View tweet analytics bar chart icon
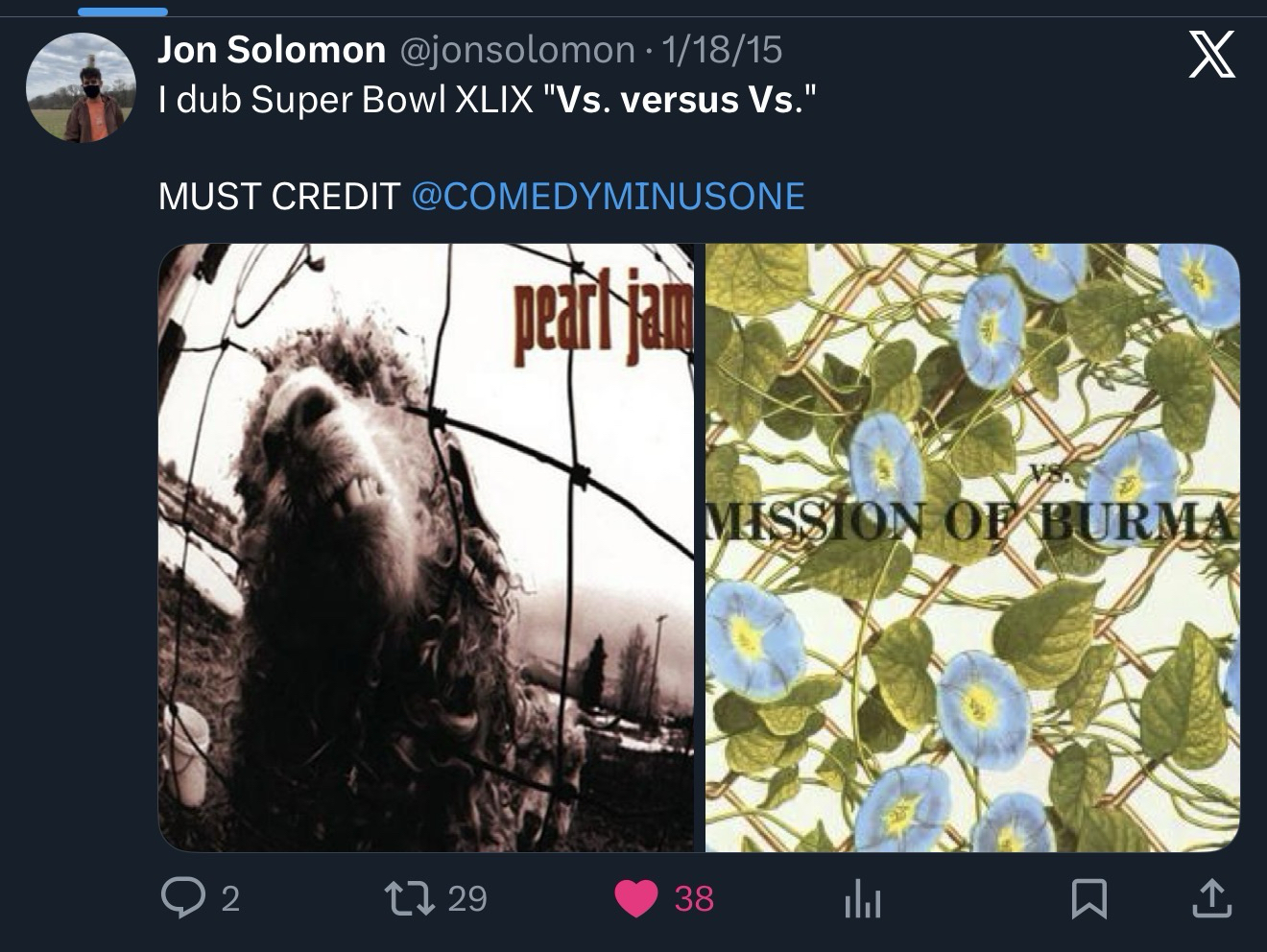 click(863, 899)
